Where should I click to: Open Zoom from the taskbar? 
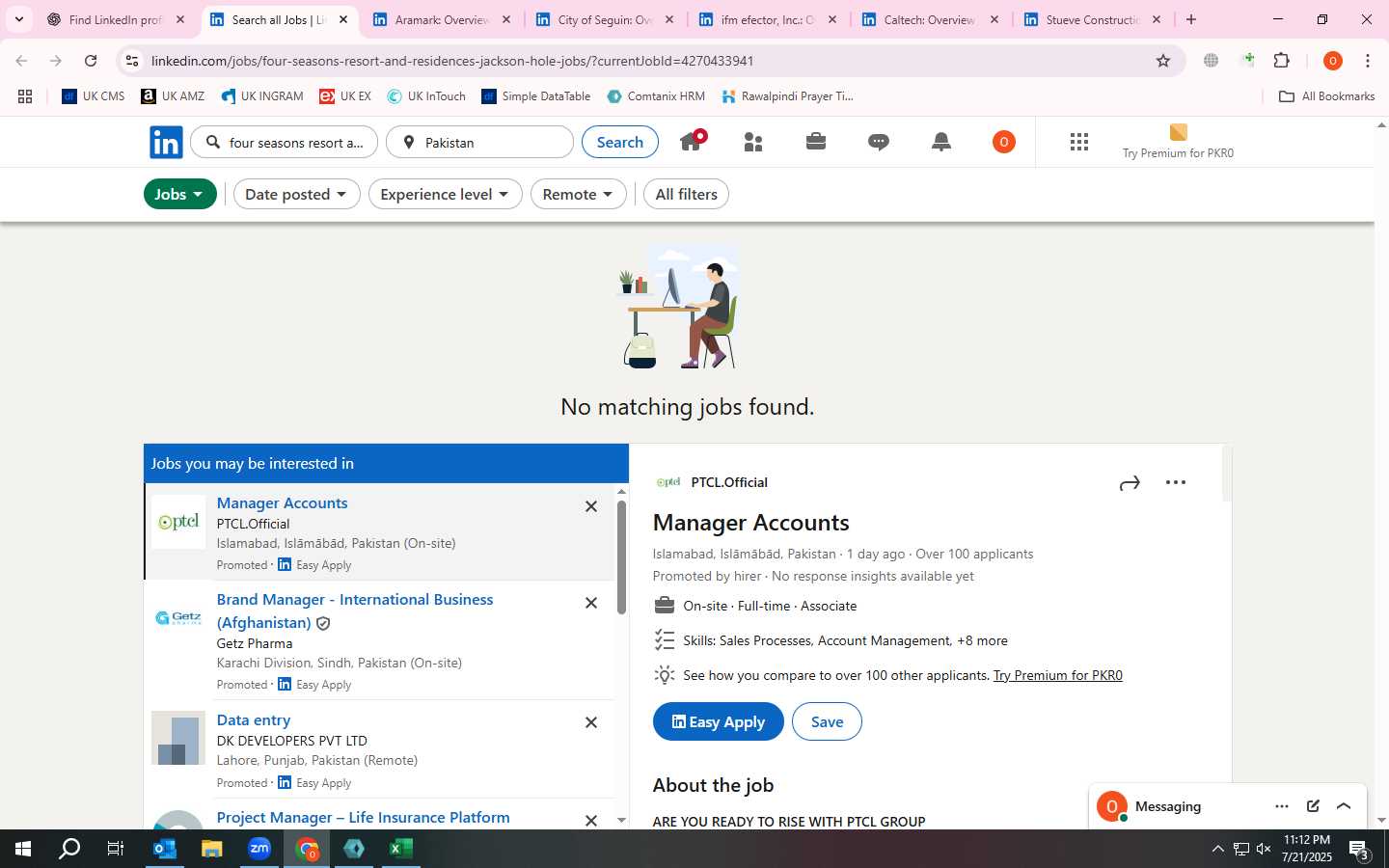tap(259, 849)
